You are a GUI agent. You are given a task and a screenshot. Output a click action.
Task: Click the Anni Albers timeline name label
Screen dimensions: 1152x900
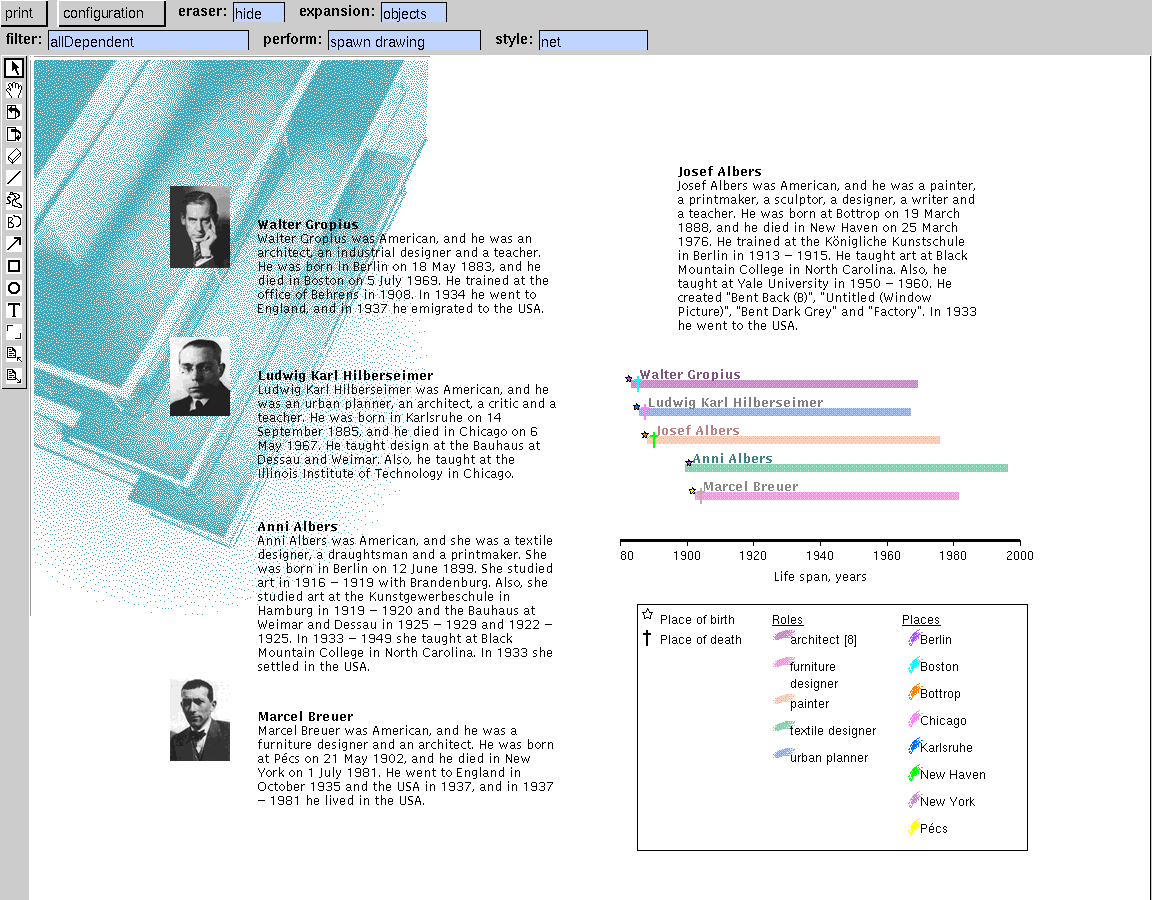[x=732, y=458]
